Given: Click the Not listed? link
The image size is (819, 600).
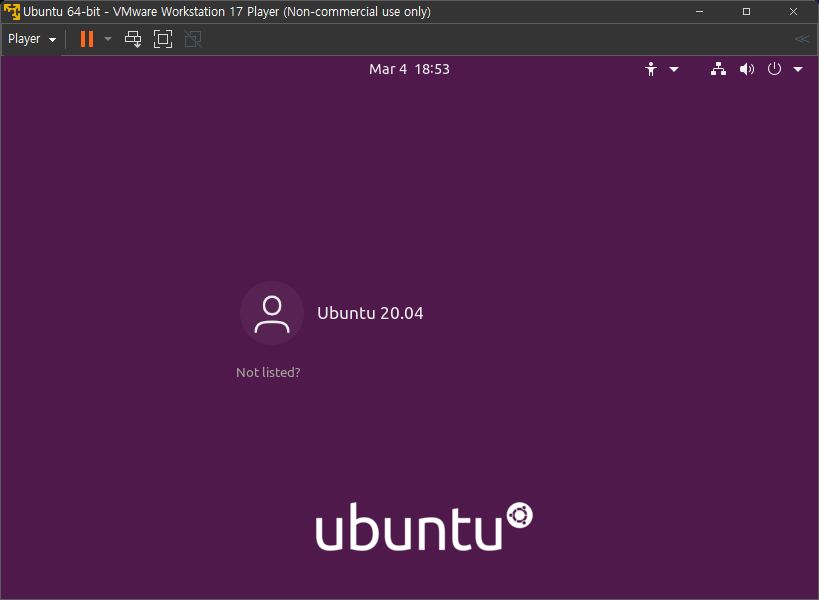Looking at the screenshot, I should [268, 372].
